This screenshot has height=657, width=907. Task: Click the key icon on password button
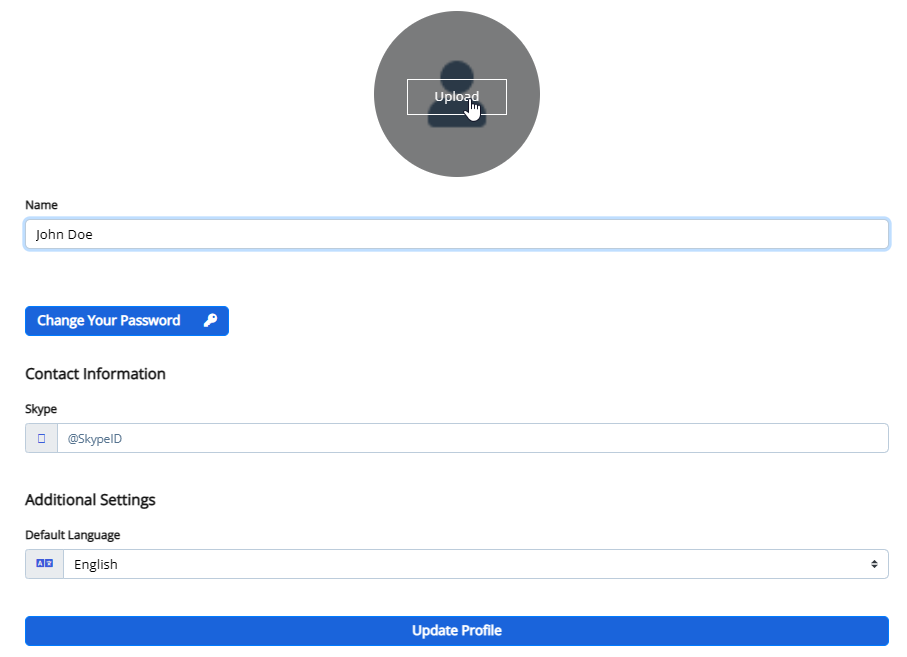click(210, 320)
